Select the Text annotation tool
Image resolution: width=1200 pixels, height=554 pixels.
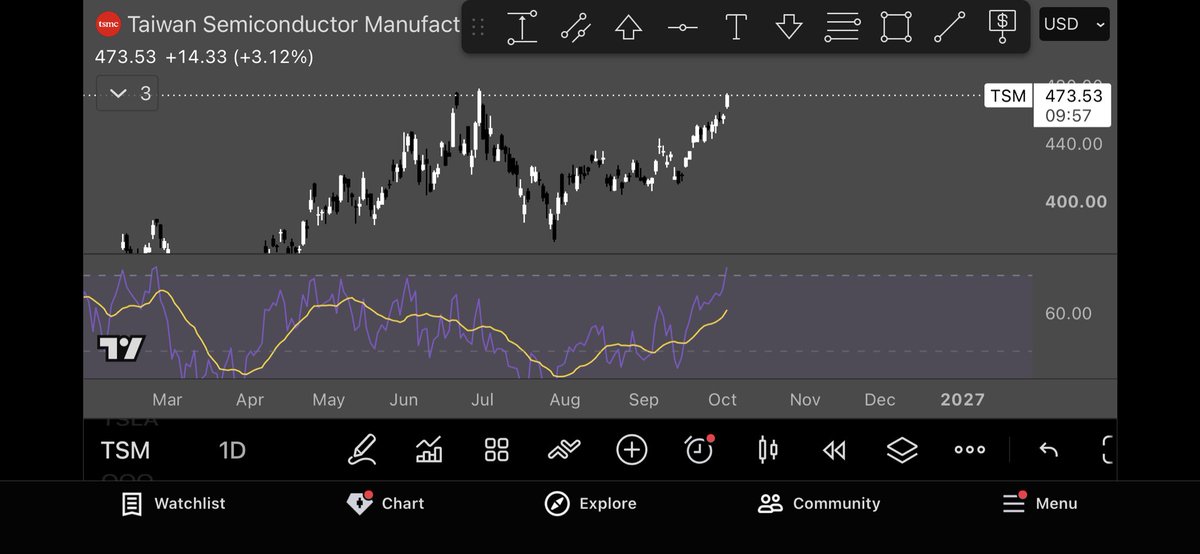(x=736, y=26)
